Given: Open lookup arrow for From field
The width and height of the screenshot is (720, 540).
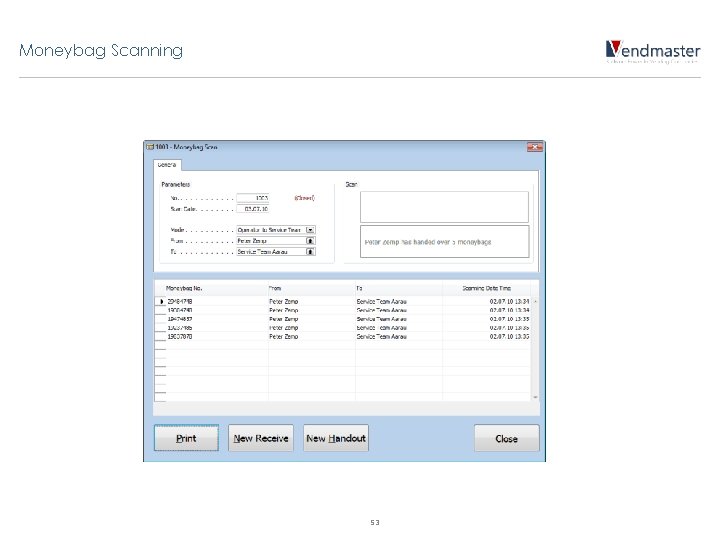Looking at the screenshot, I should click(x=310, y=241).
